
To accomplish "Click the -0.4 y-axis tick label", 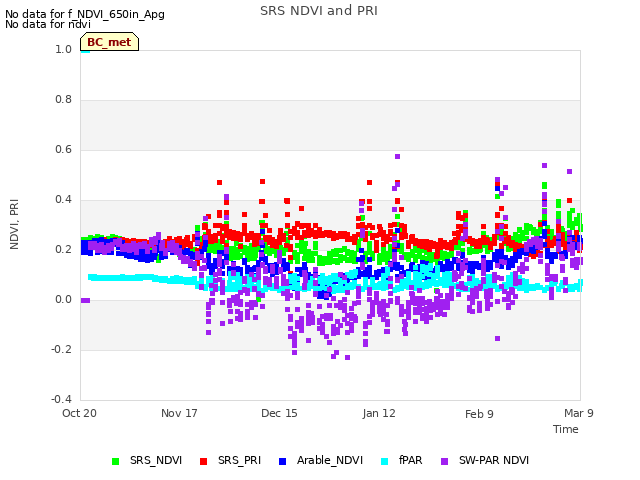I will tap(61, 399).
